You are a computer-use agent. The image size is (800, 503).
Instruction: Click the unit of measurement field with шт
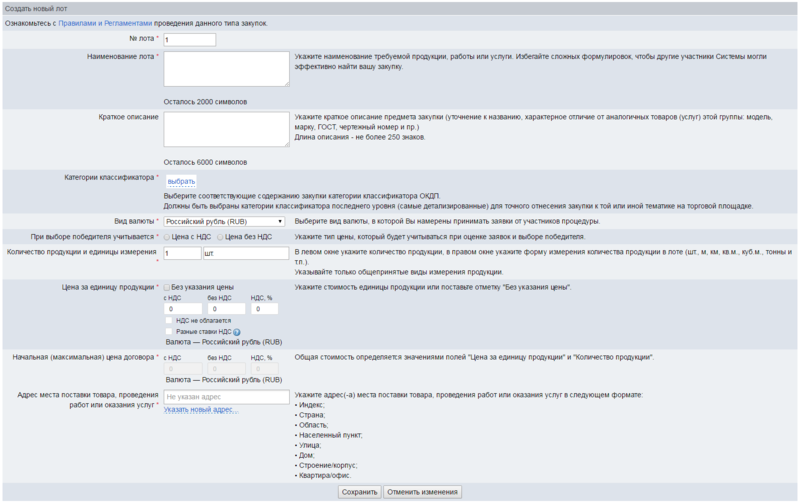click(x=245, y=253)
